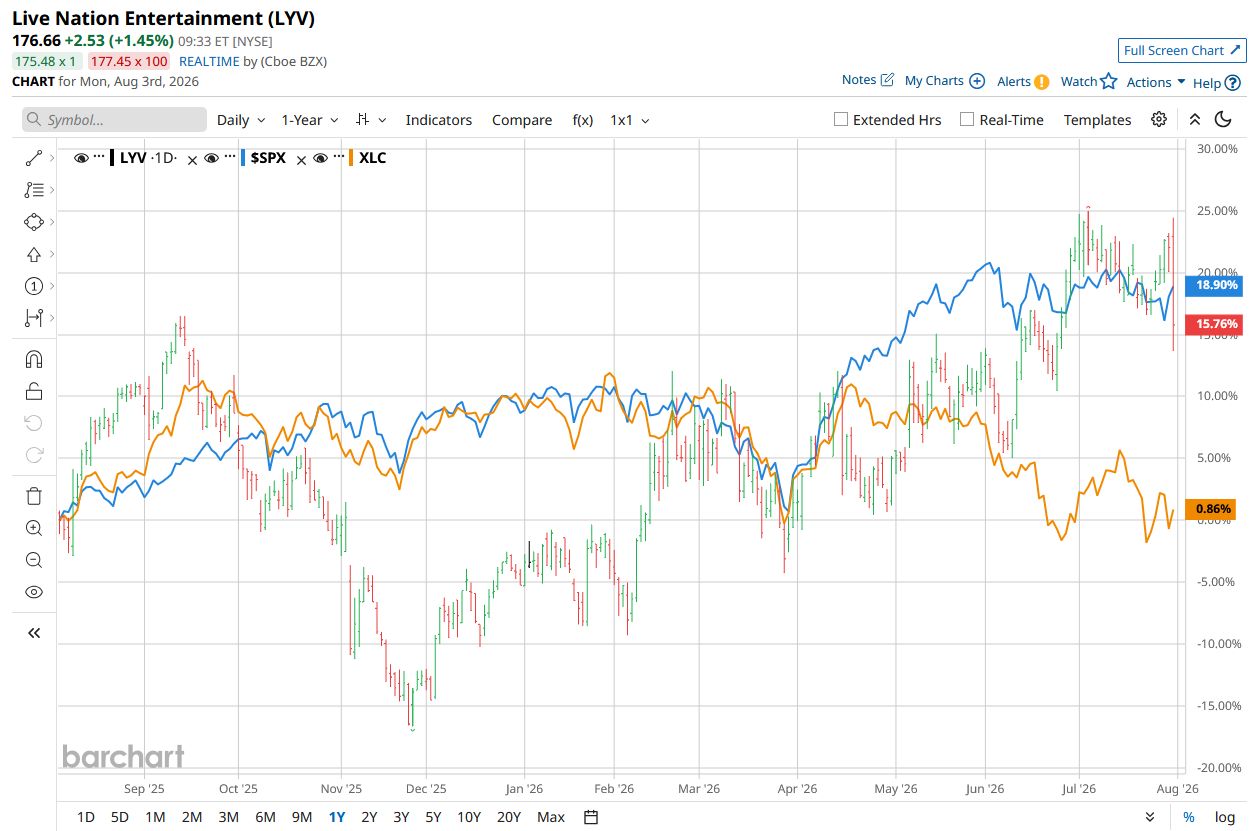The image size is (1257, 831).
Task: Click the Watch star icon
Action: click(1108, 81)
